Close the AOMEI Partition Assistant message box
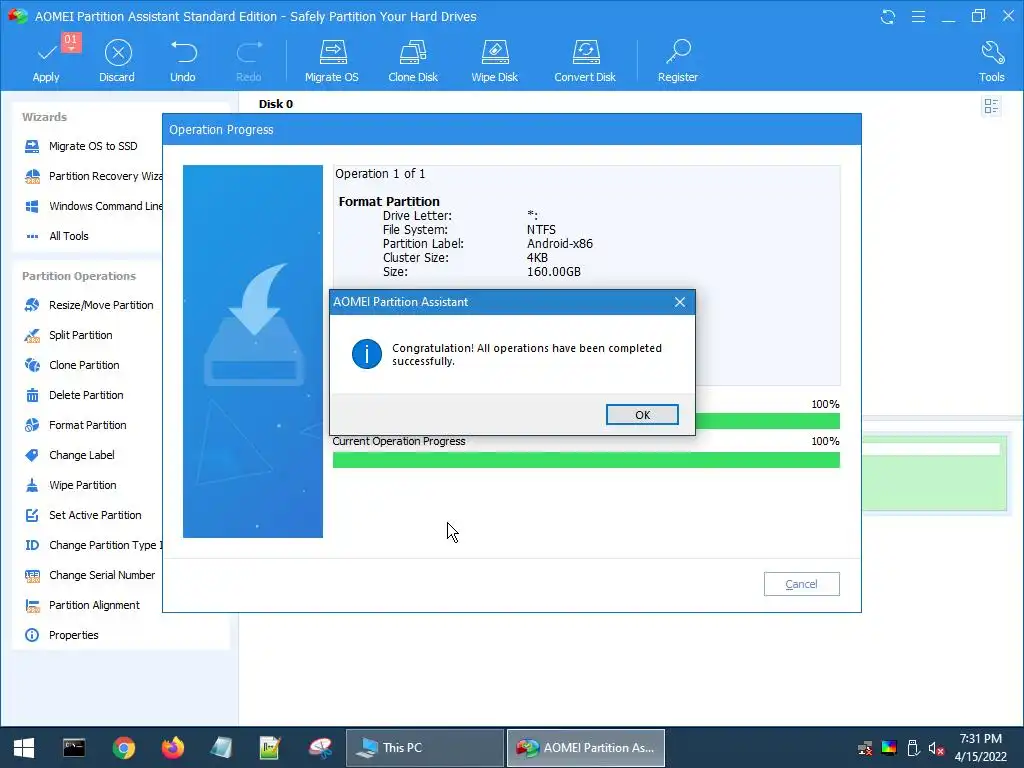This screenshot has height=768, width=1024. (x=680, y=302)
